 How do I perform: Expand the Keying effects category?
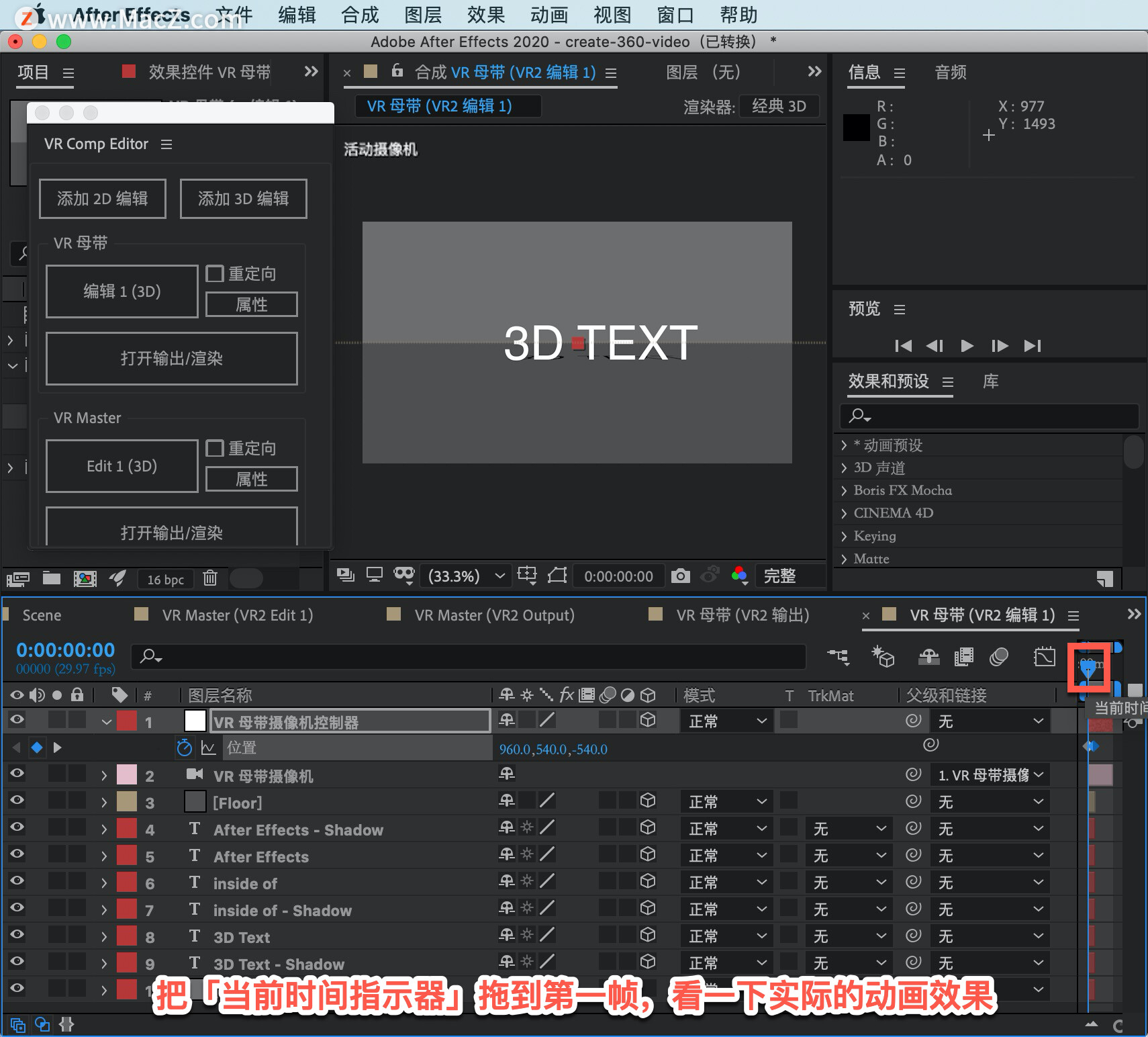[x=844, y=537]
